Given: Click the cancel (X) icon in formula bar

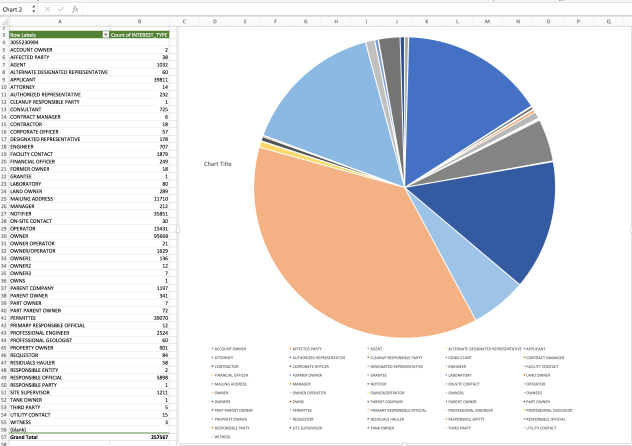Looking at the screenshot, I should click(49, 8).
